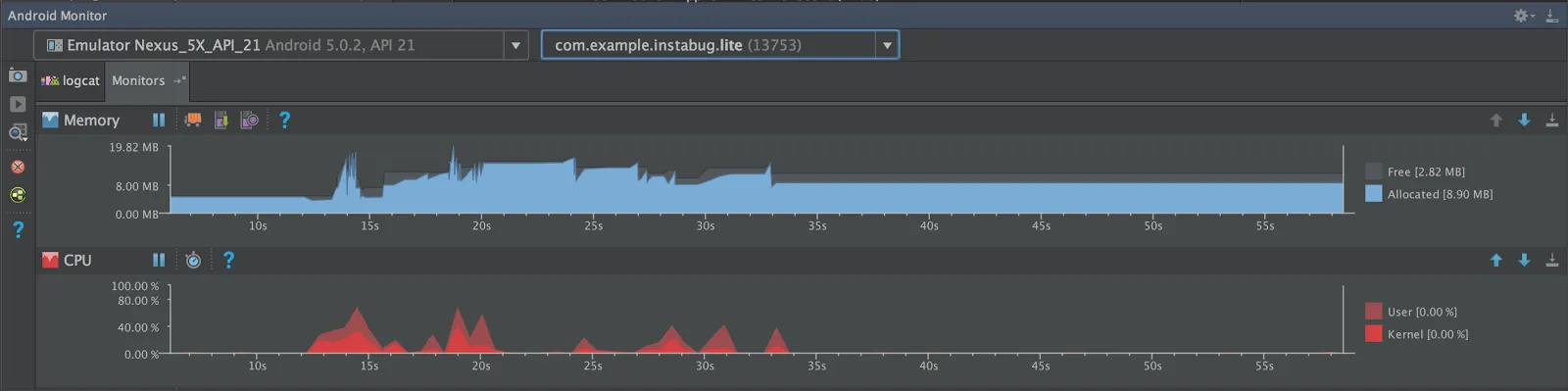Initiate garbage collection with the truck icon
The image size is (1568, 391).
(193, 120)
